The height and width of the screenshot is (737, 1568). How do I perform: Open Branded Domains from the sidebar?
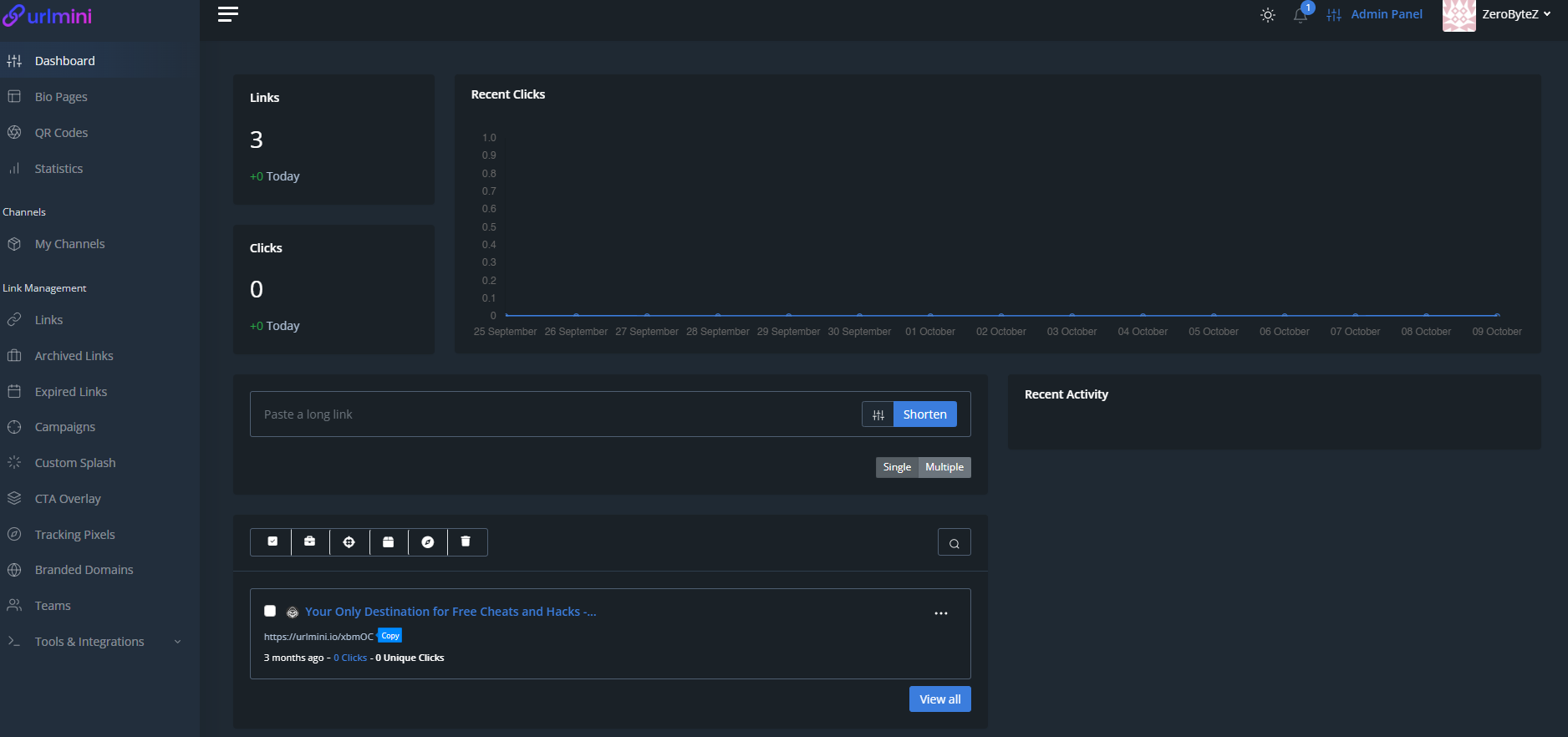[x=84, y=570]
